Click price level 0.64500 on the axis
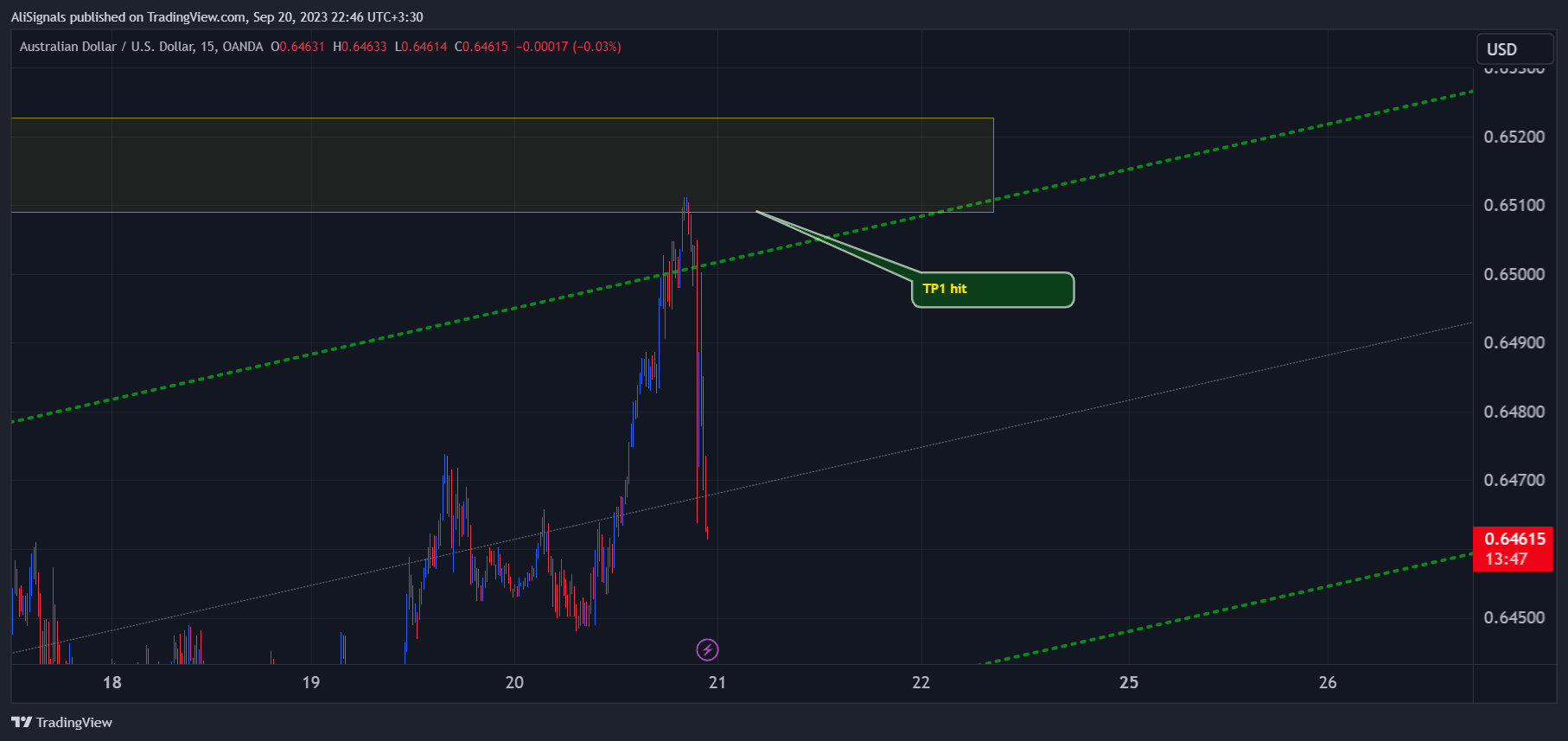Viewport: 1568px width, 741px height. [x=1514, y=617]
